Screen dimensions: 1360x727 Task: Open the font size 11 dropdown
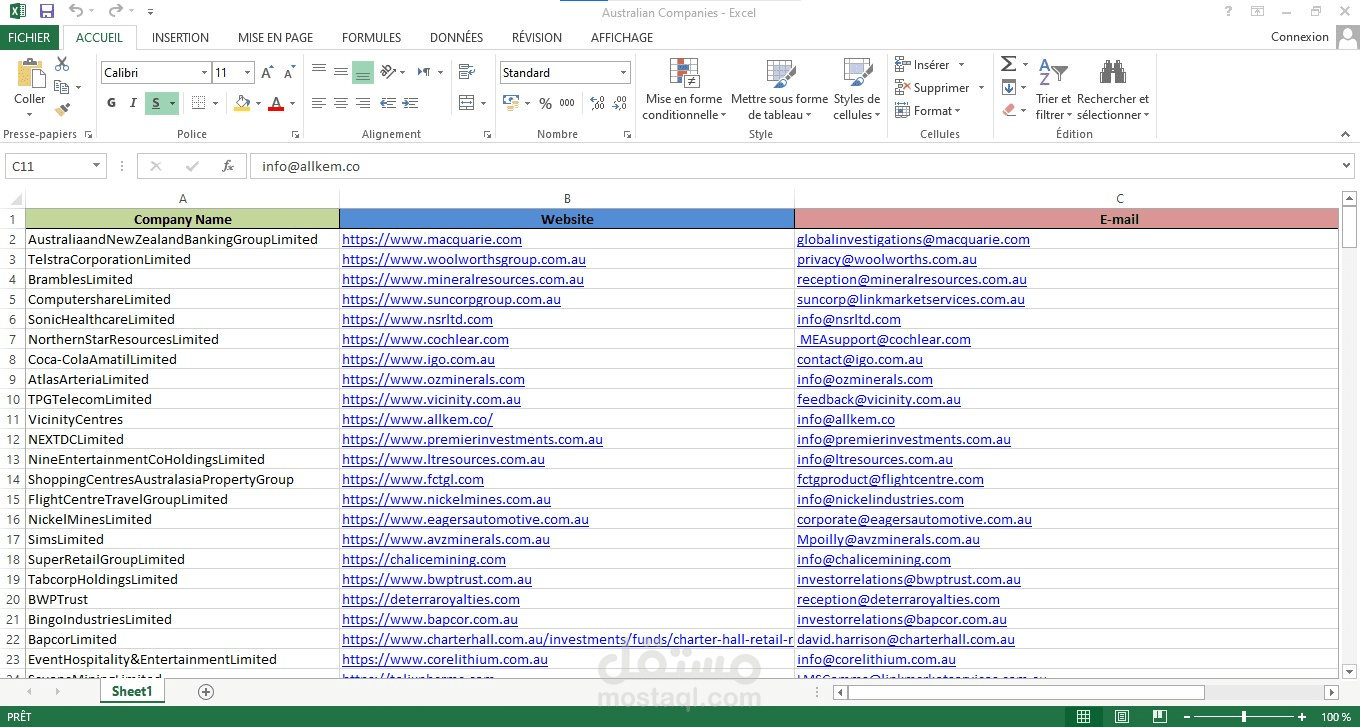tap(248, 73)
